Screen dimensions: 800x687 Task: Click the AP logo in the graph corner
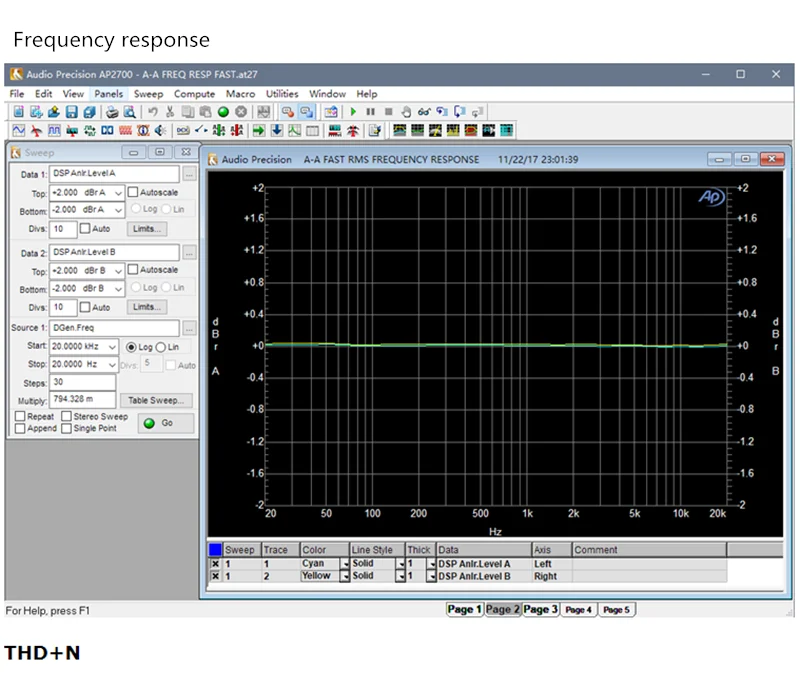click(x=711, y=197)
